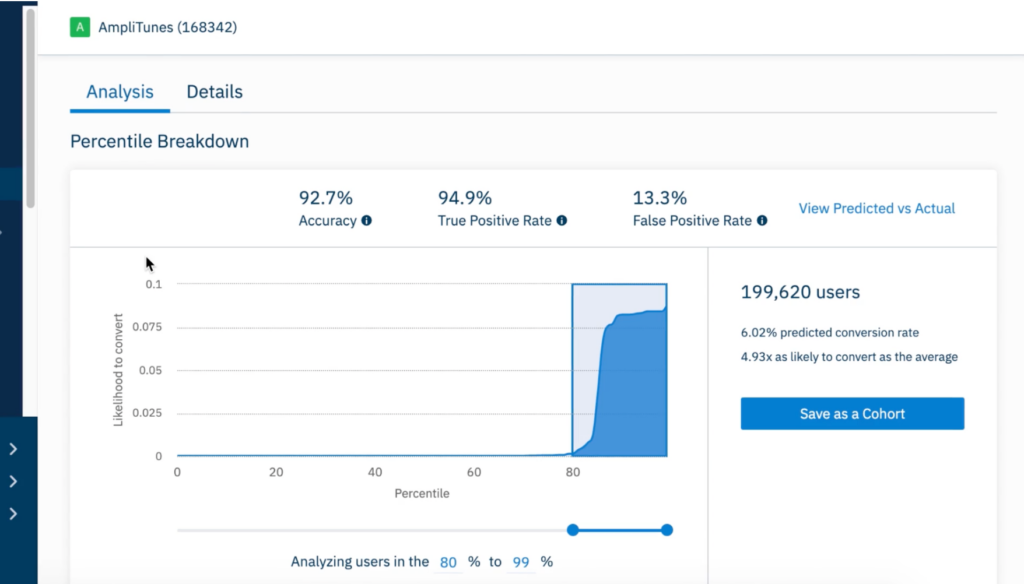Open the Details tab

tap(214, 92)
